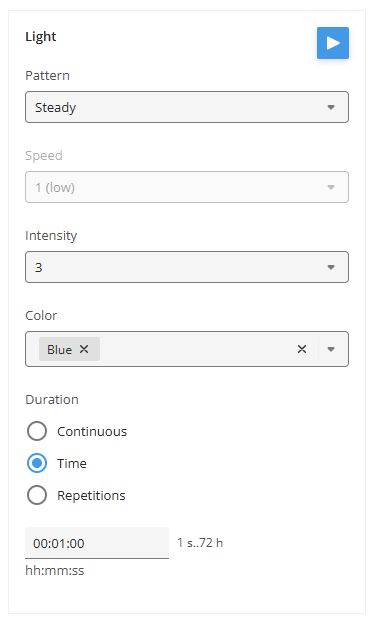Click the duration time input field
This screenshot has width=372, height=622.
[97, 543]
